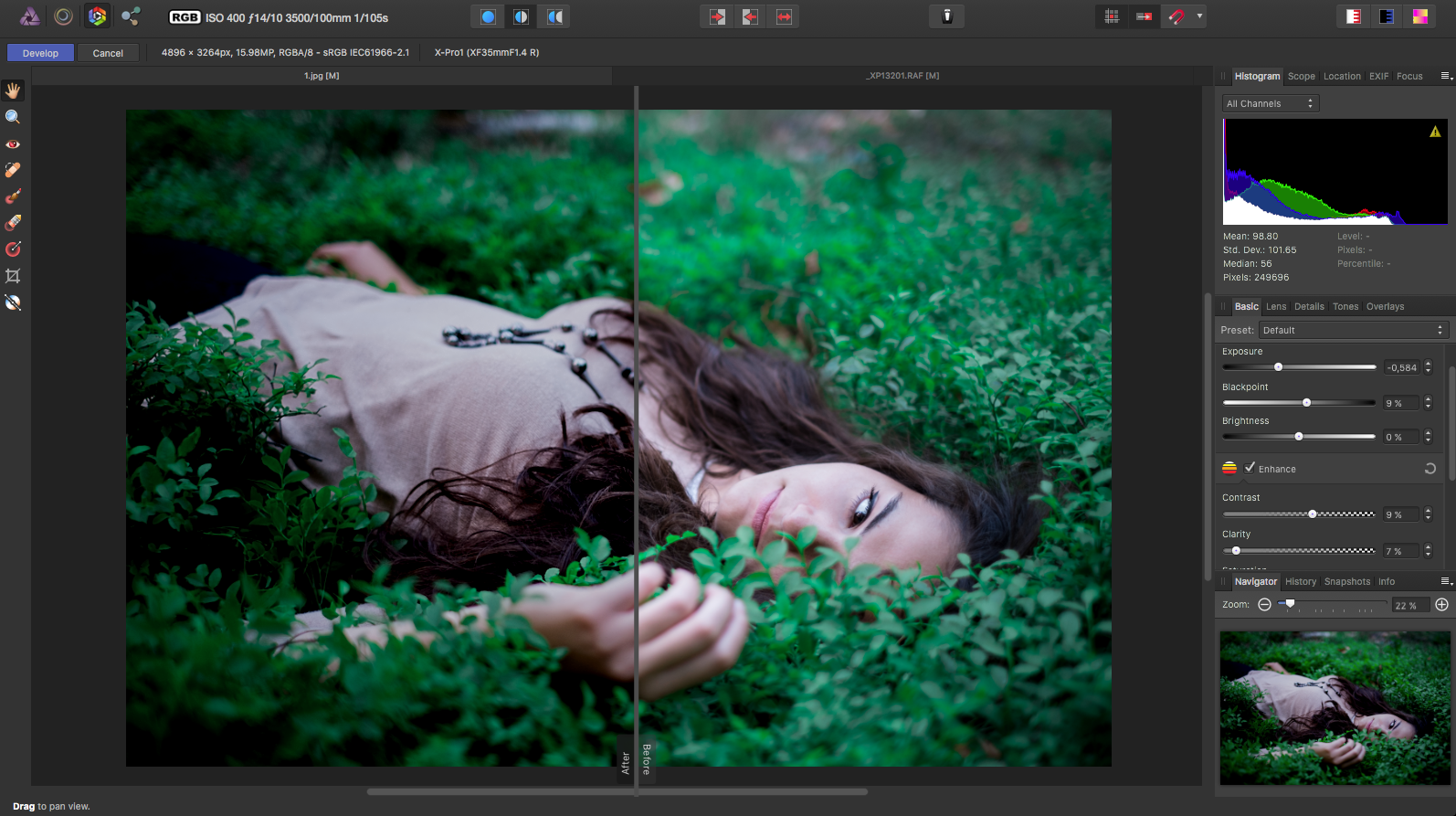Zoom out with the minus button

point(1264,605)
